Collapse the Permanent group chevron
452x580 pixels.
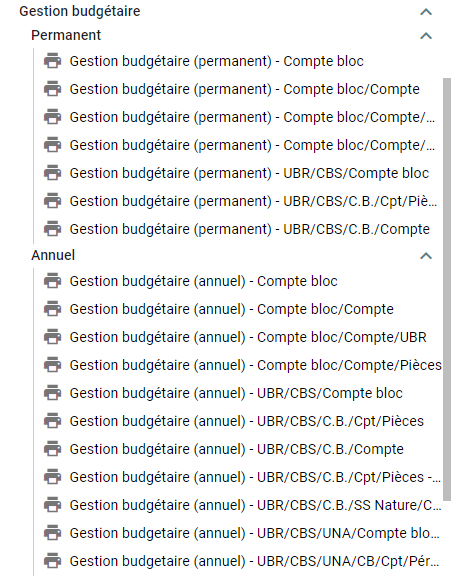click(x=426, y=36)
